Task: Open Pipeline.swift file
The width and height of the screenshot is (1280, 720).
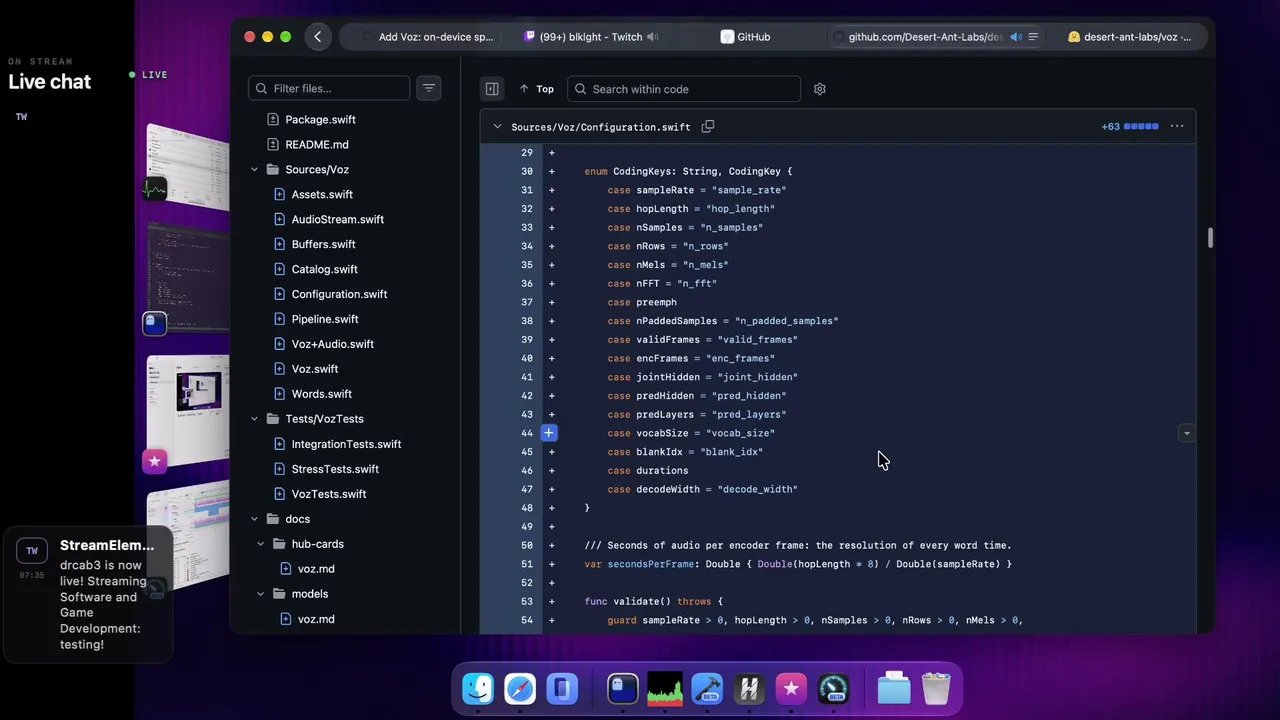Action: click(x=325, y=320)
